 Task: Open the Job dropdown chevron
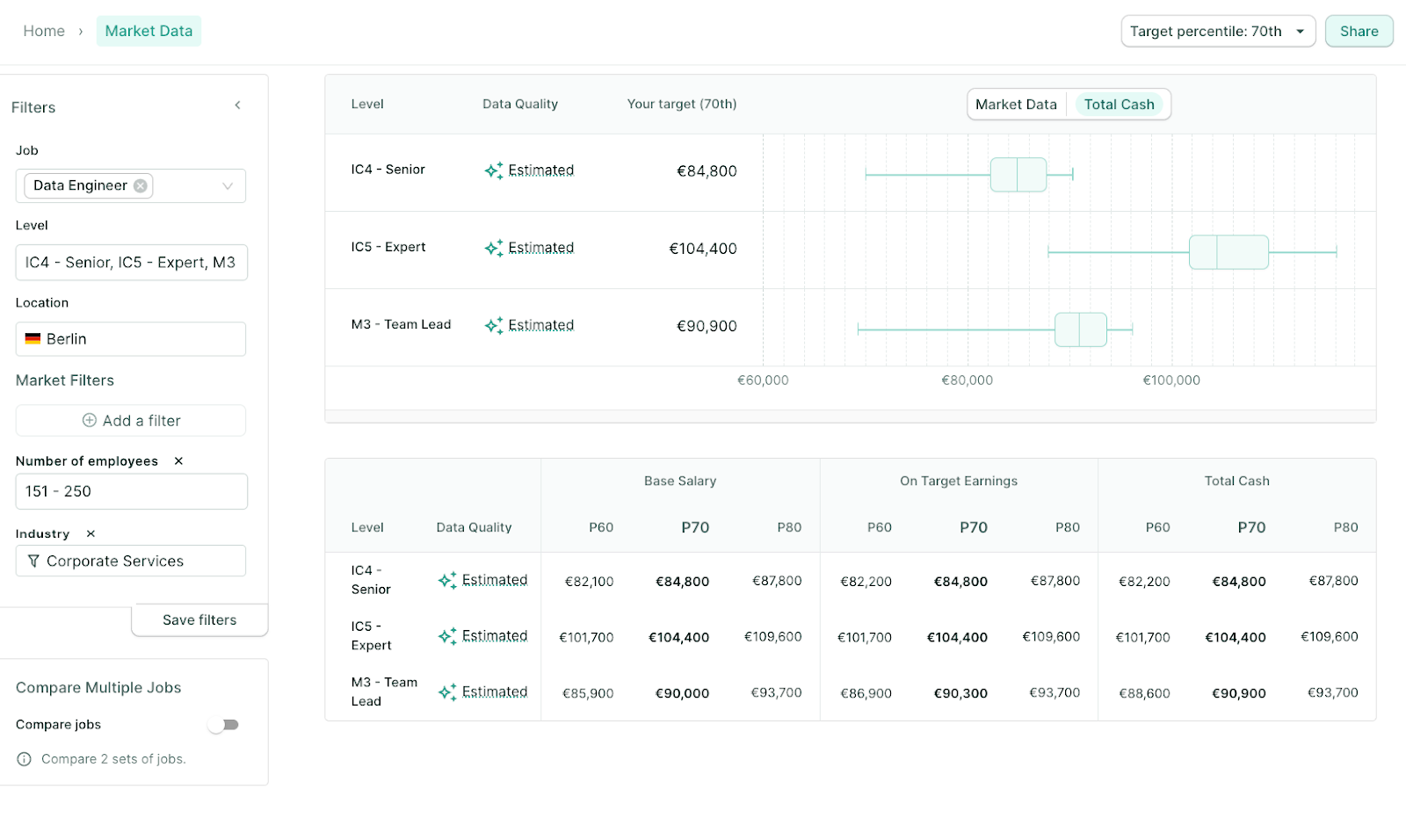(228, 185)
